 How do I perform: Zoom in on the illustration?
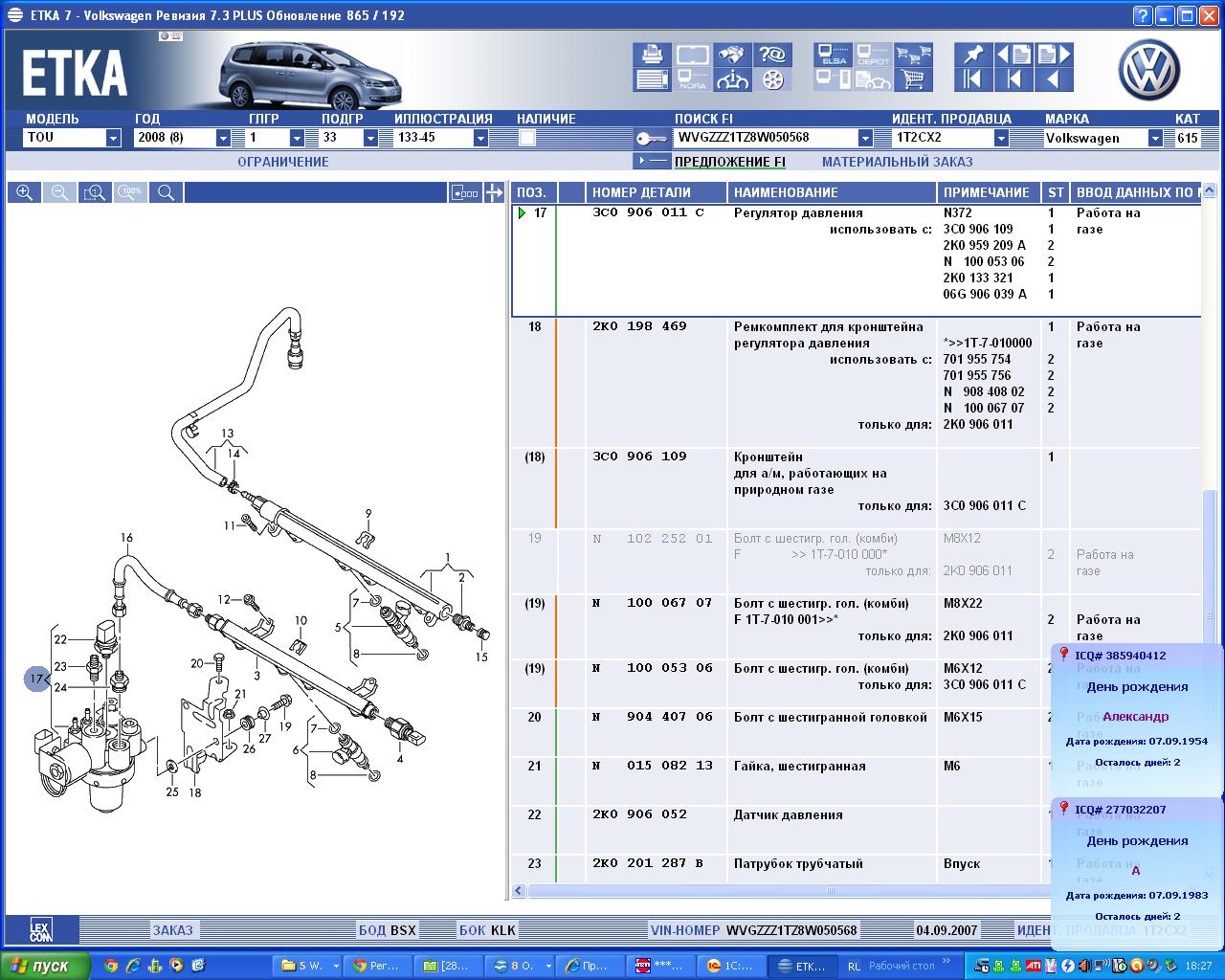(24, 192)
